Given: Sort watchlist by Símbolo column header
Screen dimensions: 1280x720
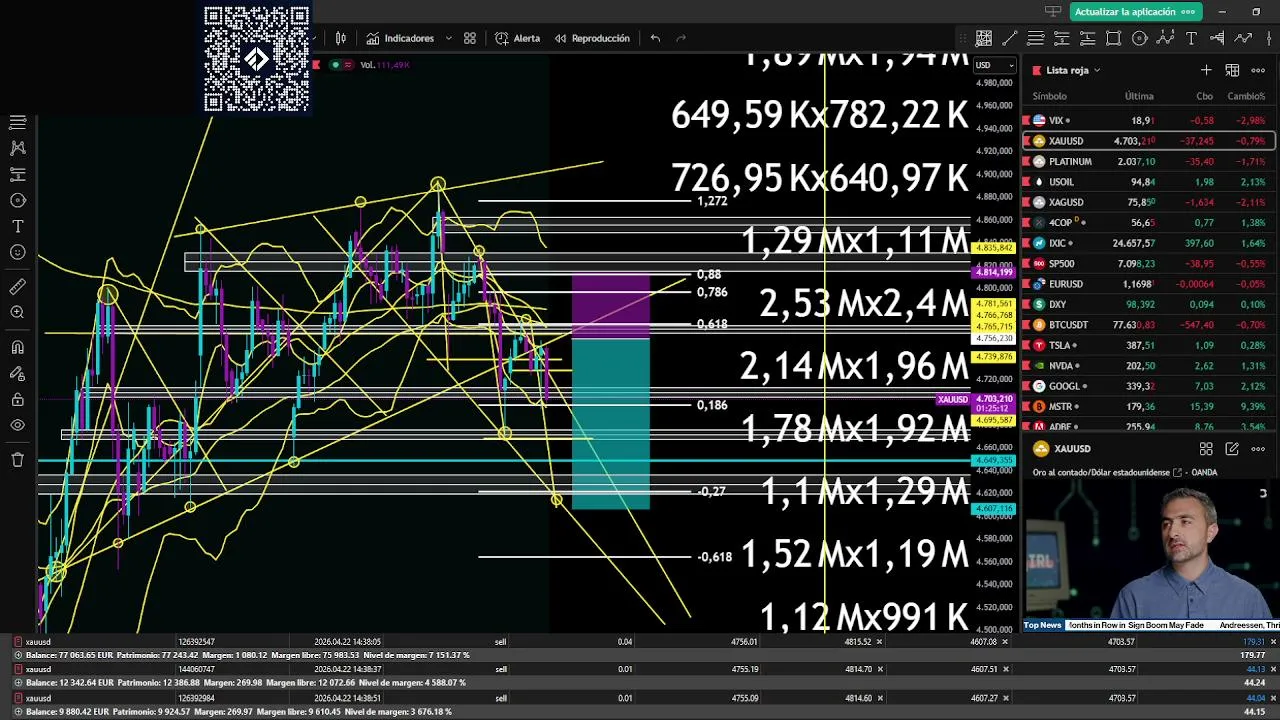Looking at the screenshot, I should pos(1049,96).
